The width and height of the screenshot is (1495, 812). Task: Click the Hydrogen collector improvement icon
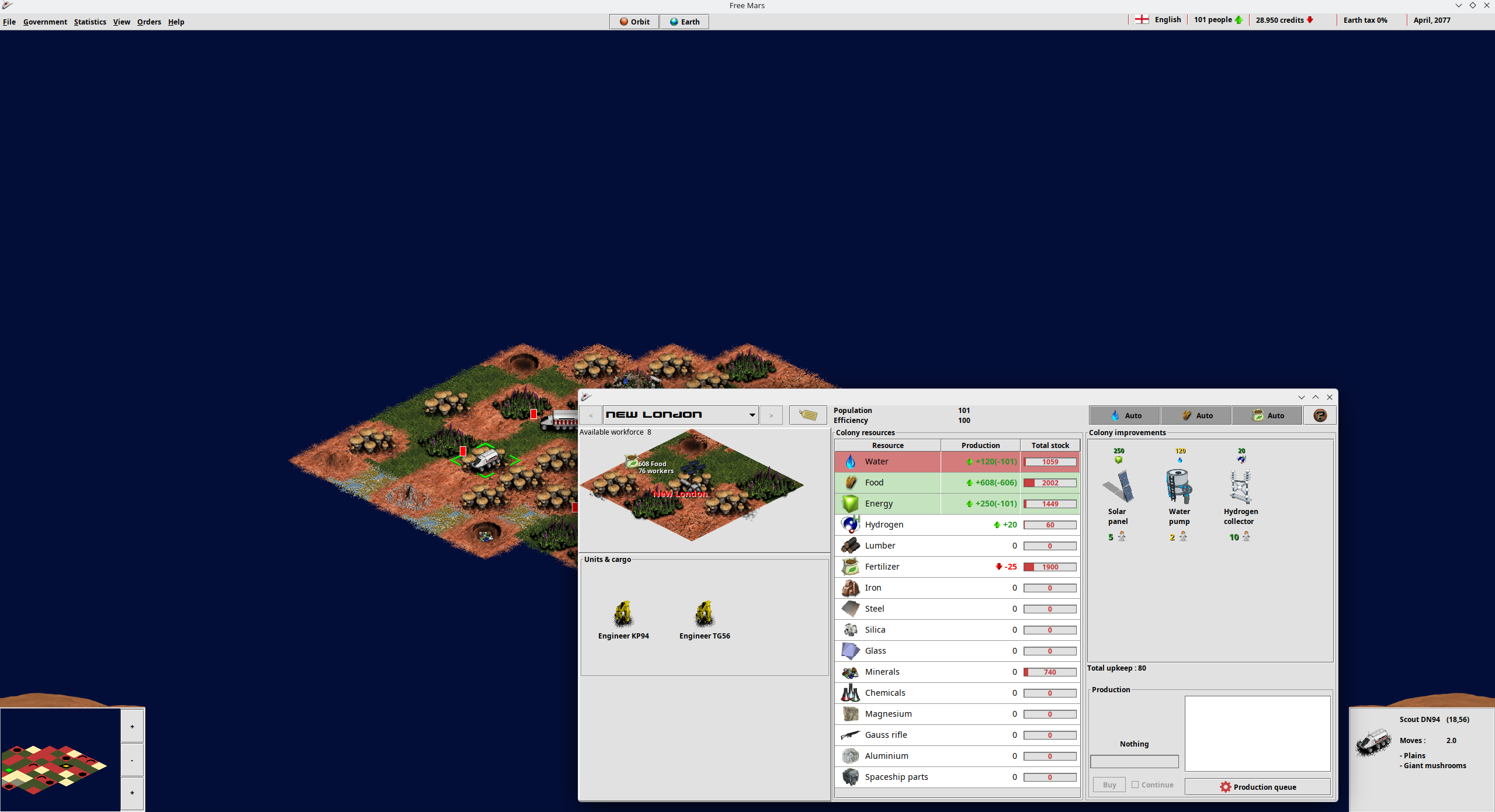(x=1240, y=487)
